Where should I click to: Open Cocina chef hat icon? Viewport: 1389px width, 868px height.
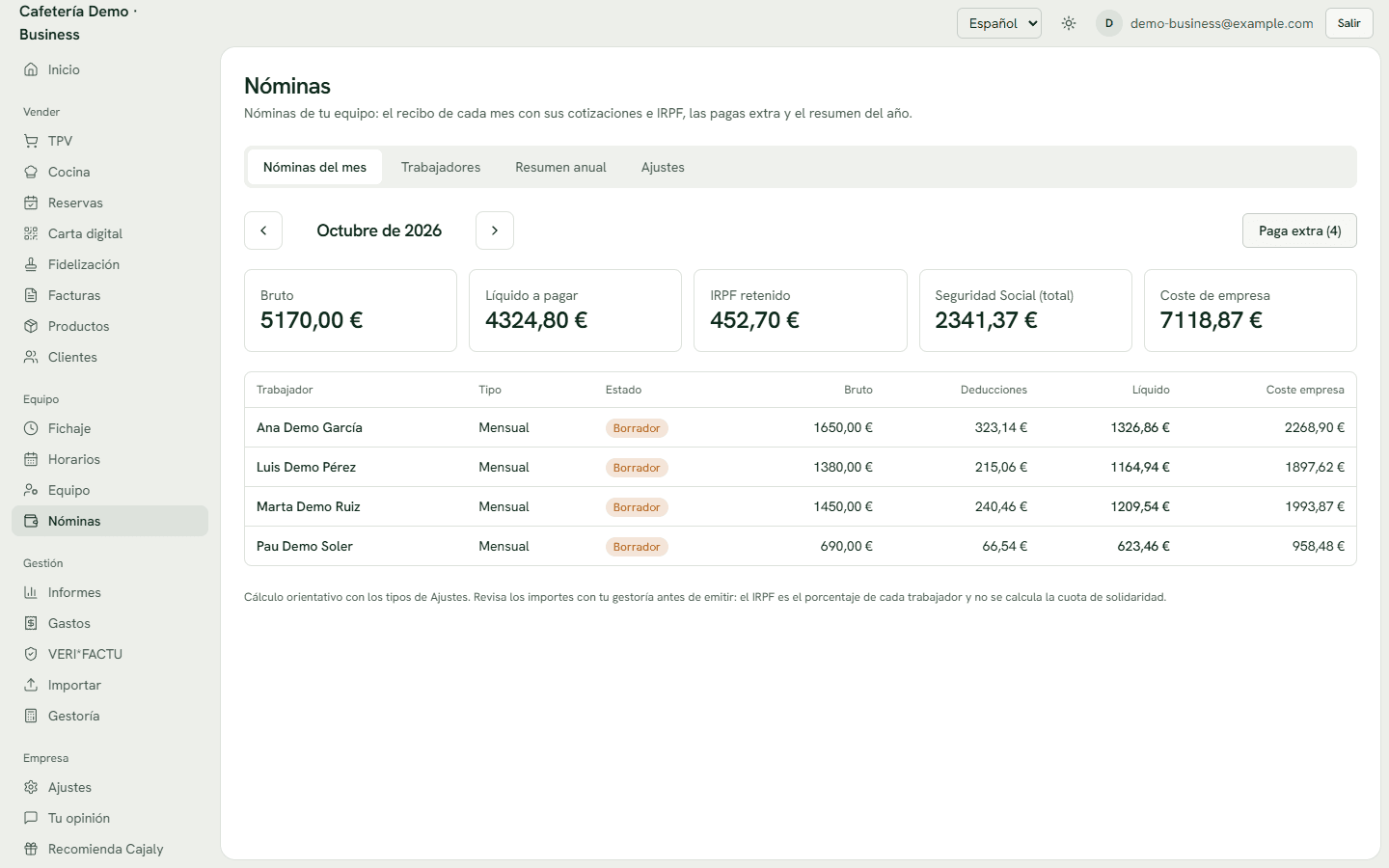point(31,172)
